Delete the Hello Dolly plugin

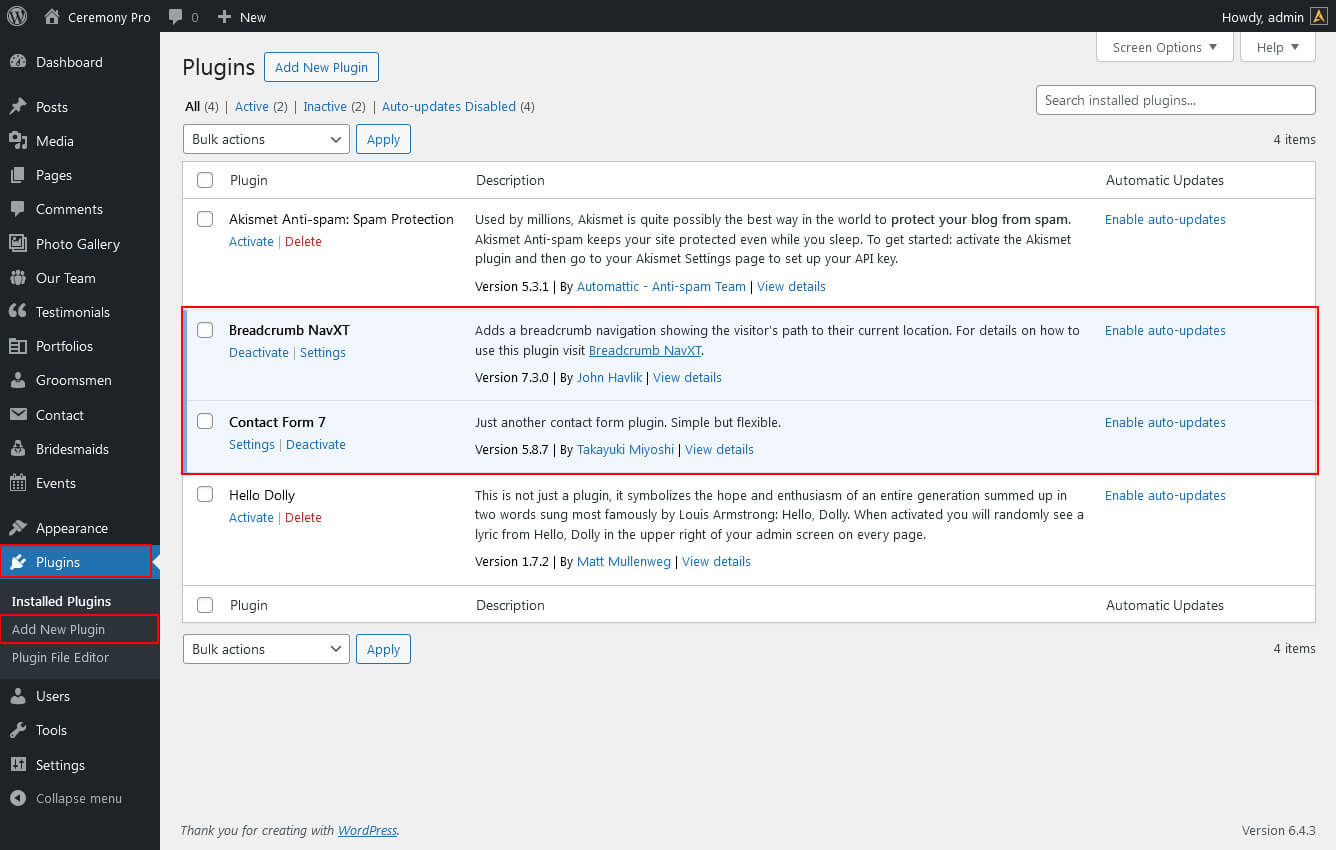[303, 517]
